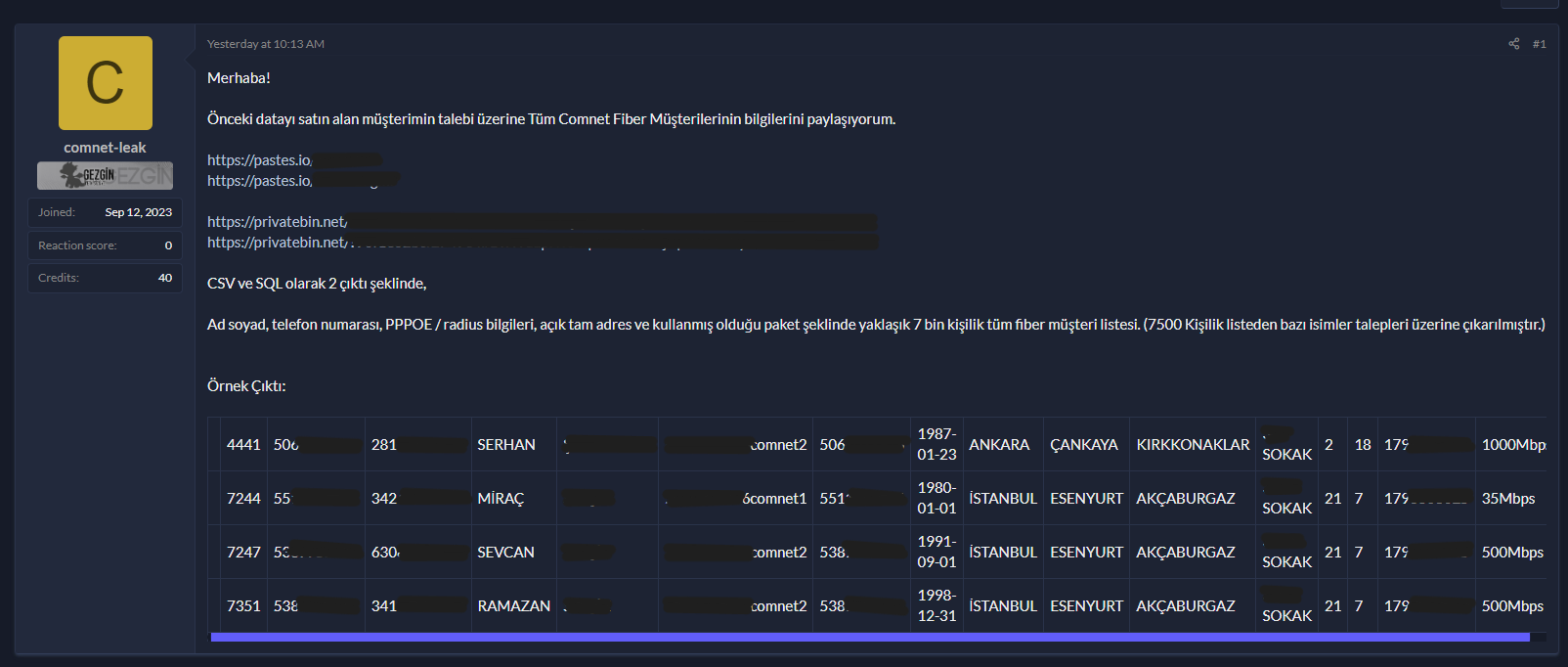Click the partially visible top-right button
This screenshot has height=667, width=1568.
click(x=1529, y=4)
